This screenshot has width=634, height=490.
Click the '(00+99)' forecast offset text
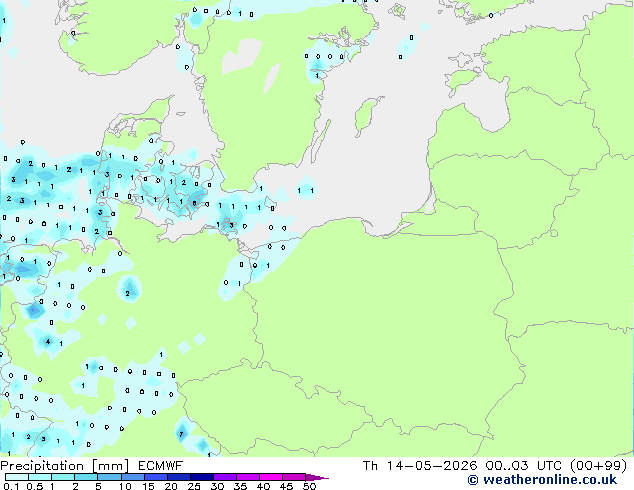coord(599,466)
